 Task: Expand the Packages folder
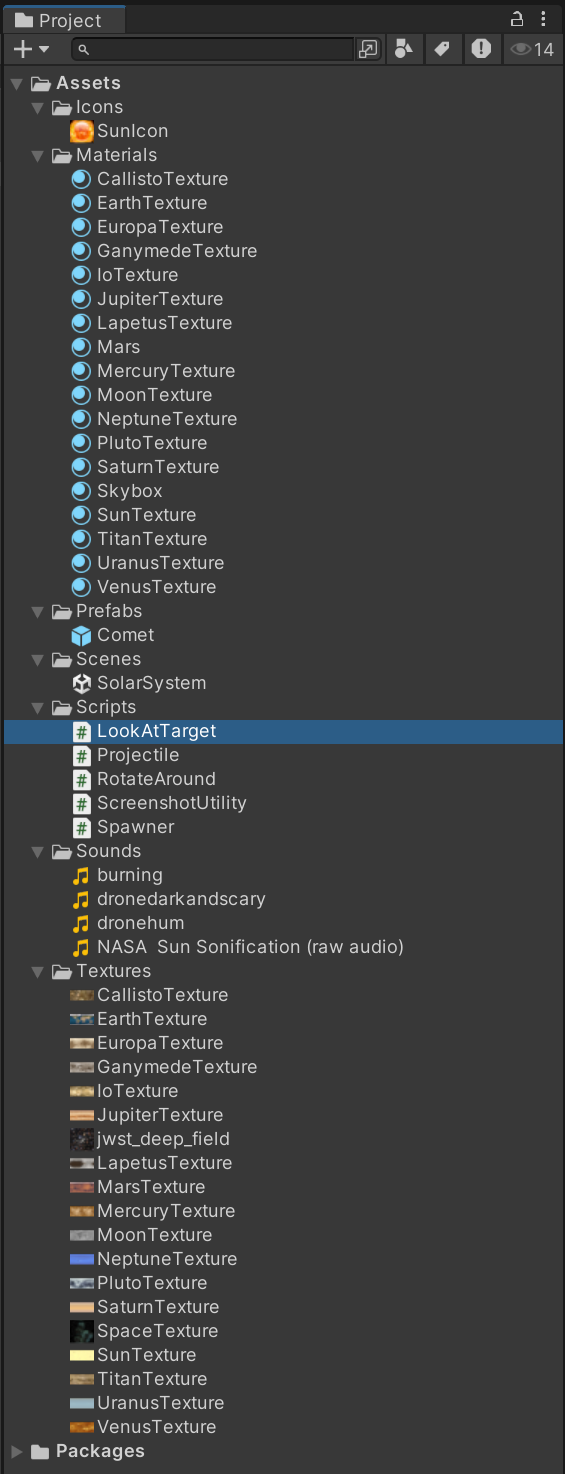click(x=16, y=1451)
